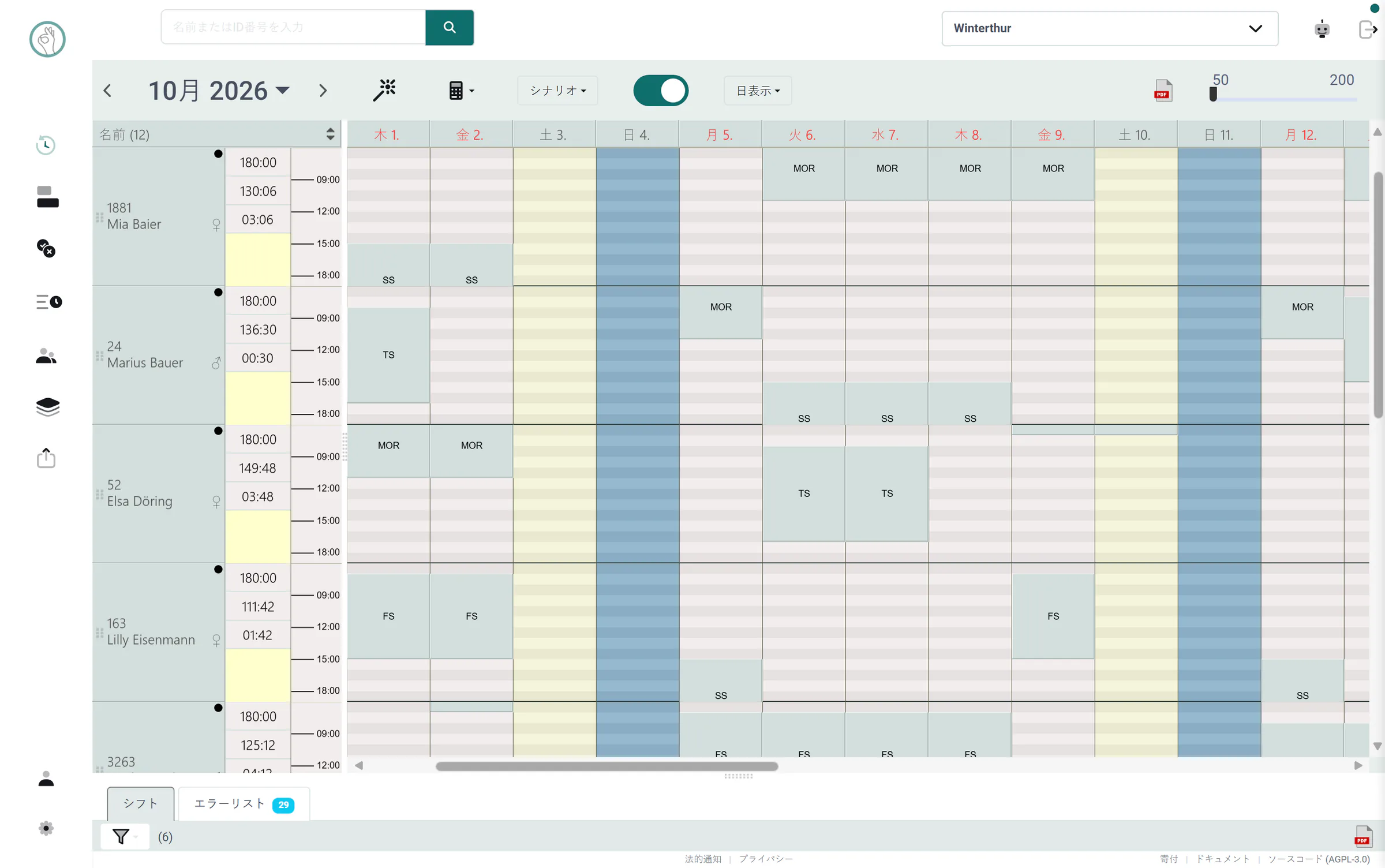Go to the next month arrow
1385x868 pixels.
[x=323, y=91]
